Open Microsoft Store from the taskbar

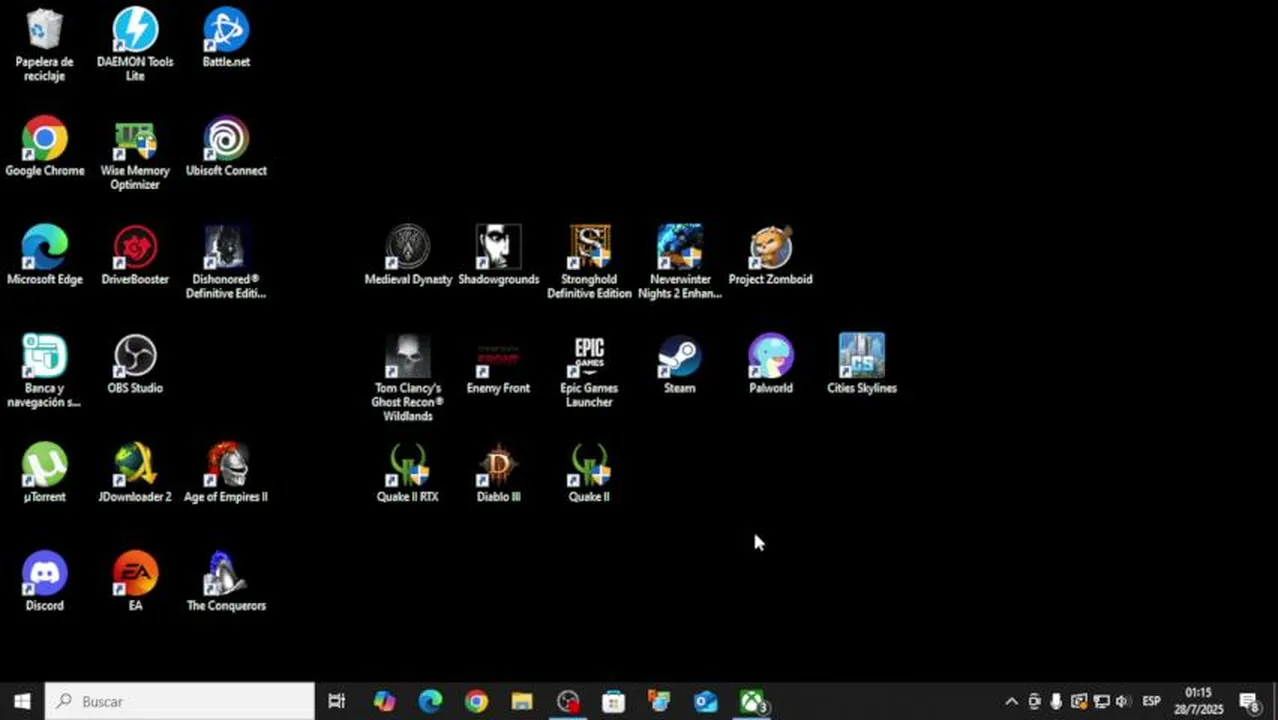613,701
